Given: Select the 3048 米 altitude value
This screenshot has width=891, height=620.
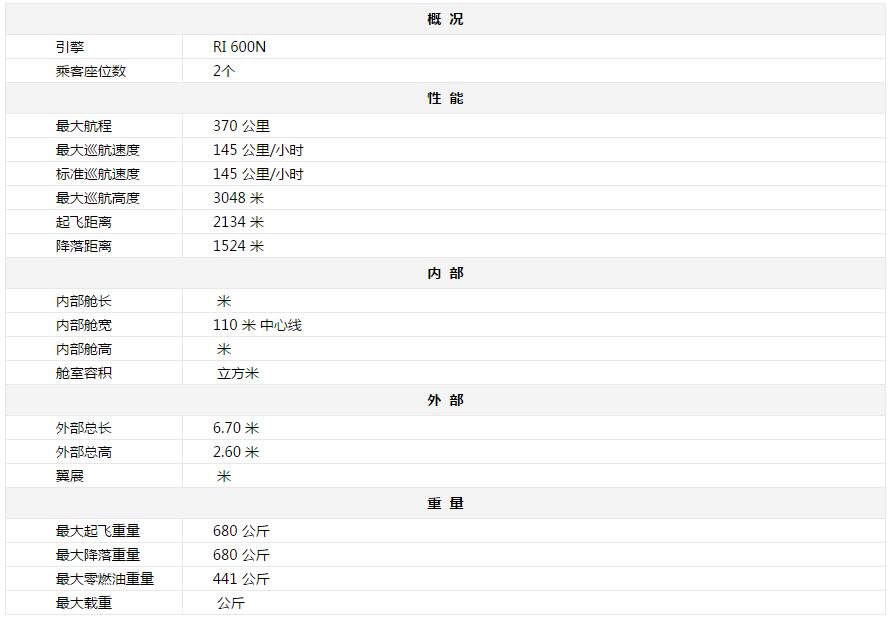Looking at the screenshot, I should pos(238,198).
